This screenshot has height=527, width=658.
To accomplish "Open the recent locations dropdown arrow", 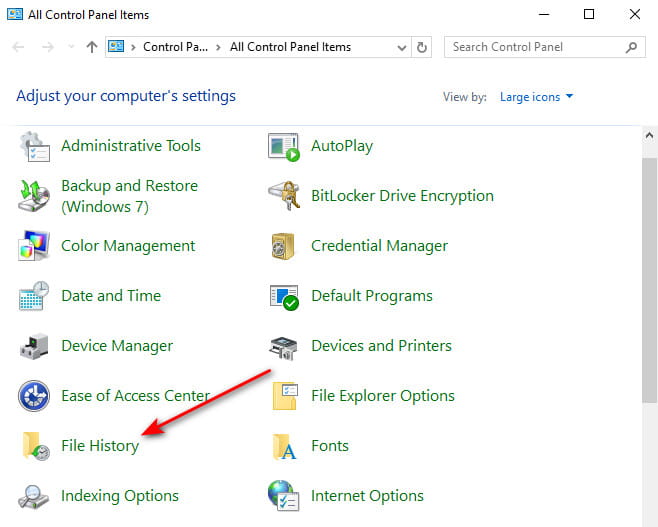I will pos(71,47).
